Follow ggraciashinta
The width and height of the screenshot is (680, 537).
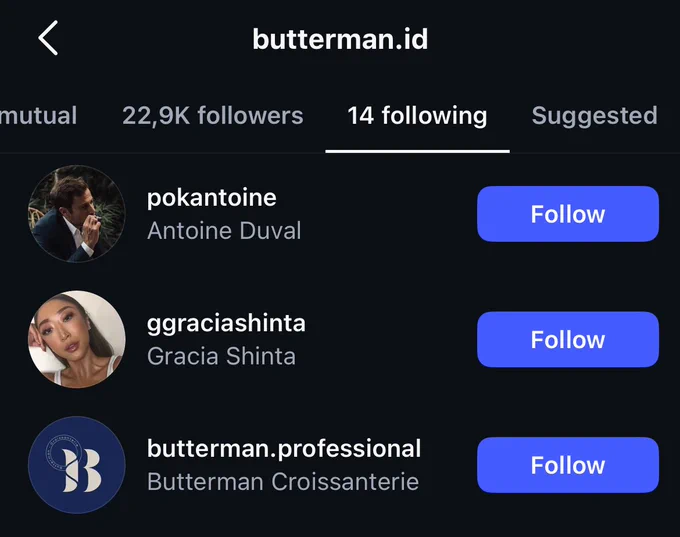(x=568, y=339)
